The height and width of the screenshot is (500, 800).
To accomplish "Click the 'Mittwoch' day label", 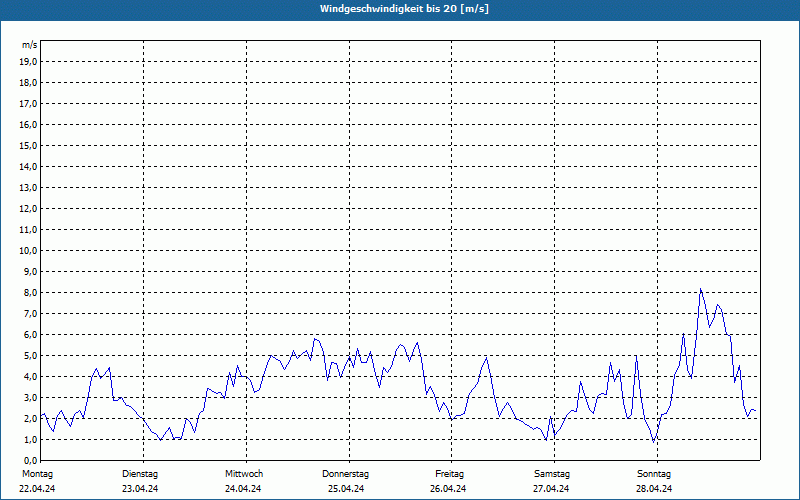I will click(244, 474).
